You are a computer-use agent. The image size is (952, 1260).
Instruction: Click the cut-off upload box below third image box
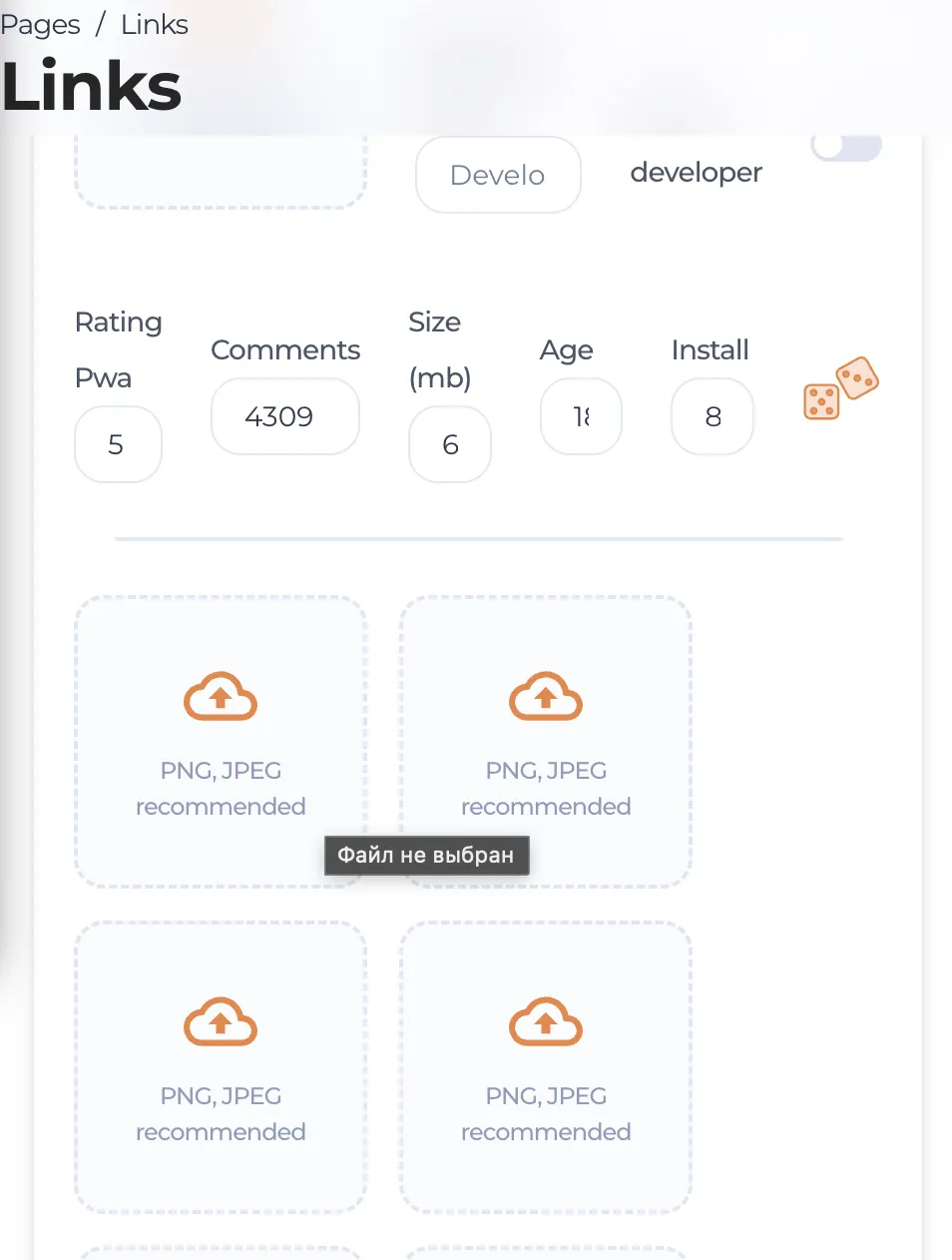point(221,1252)
